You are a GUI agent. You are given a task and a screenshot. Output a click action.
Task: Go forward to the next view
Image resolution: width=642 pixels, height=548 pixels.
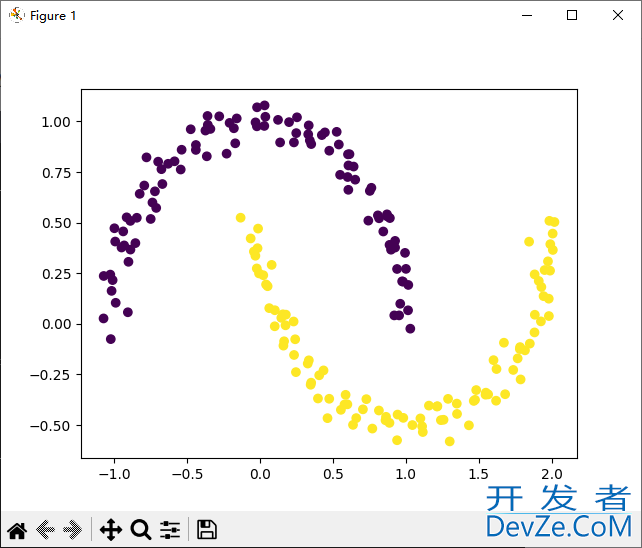[x=72, y=530]
